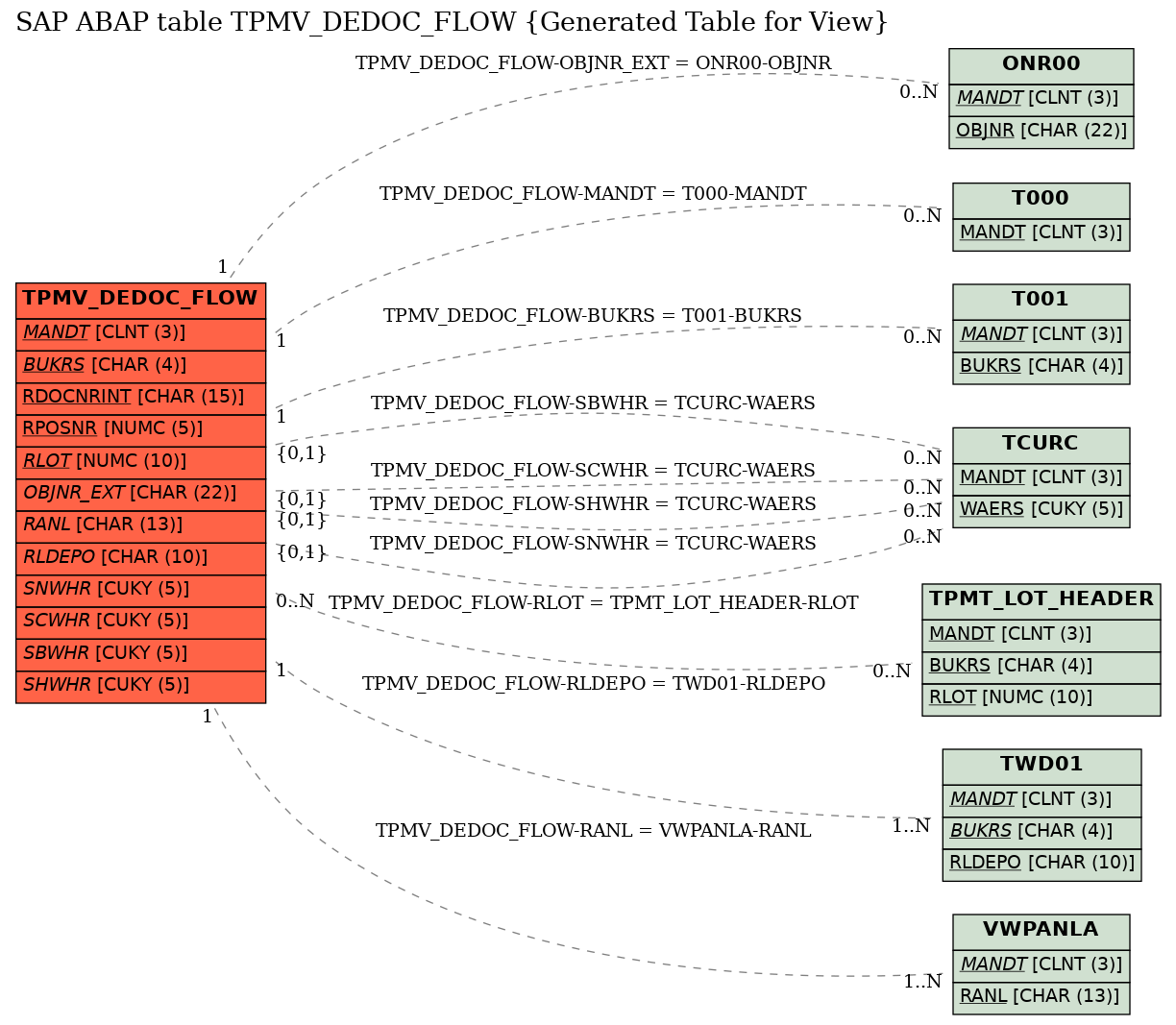Click RLOT [NUMC (10)] in TPMT_LOT_HEADER
The width and height of the screenshot is (1176, 1025).
coord(1041,698)
